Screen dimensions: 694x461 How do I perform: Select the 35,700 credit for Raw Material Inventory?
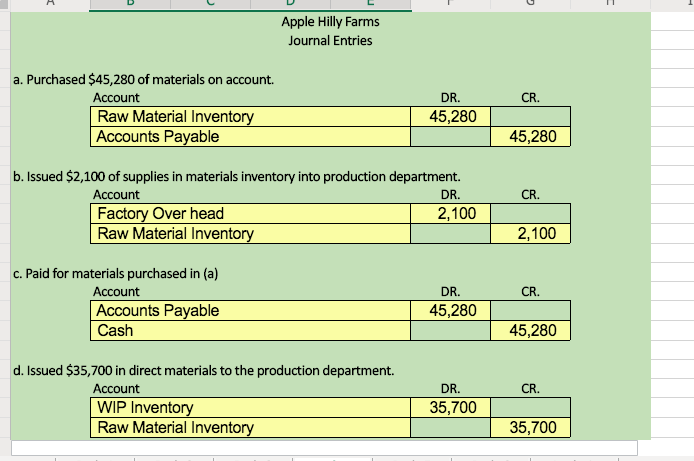531,427
